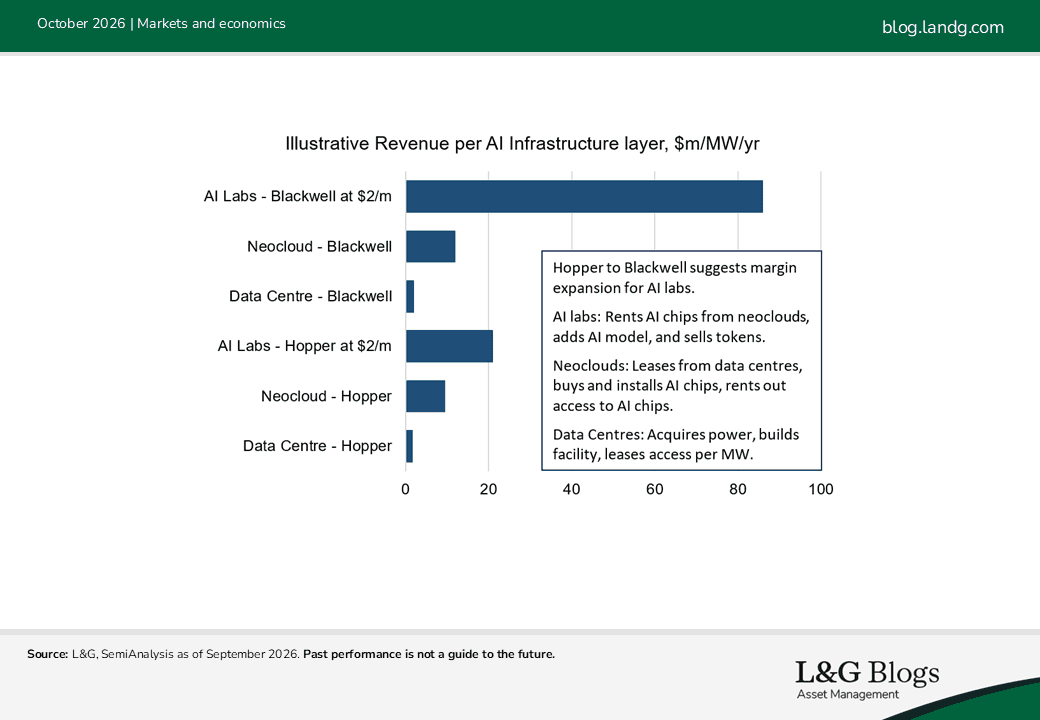Select the "Hopper to Blackwell suggests margin expansion" note

point(675,278)
